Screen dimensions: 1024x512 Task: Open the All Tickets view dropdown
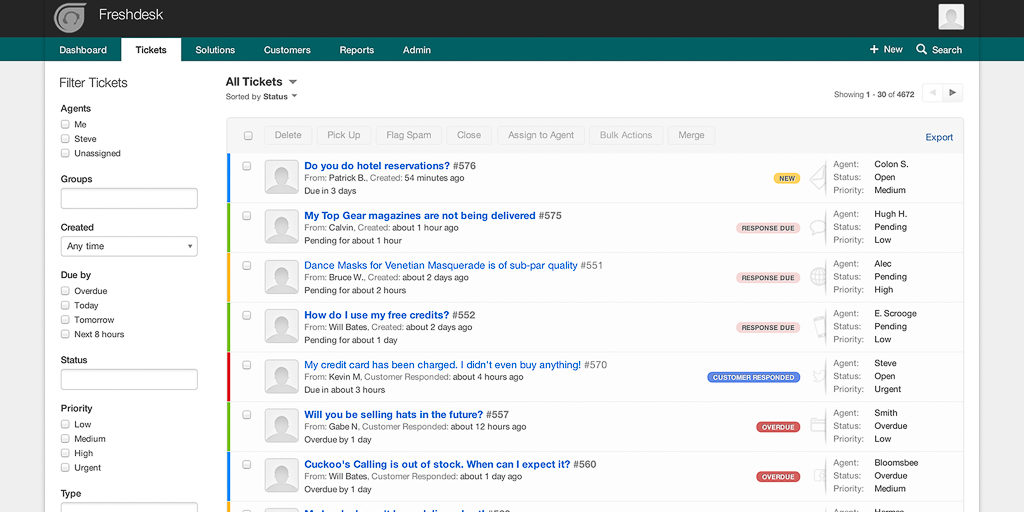261,82
